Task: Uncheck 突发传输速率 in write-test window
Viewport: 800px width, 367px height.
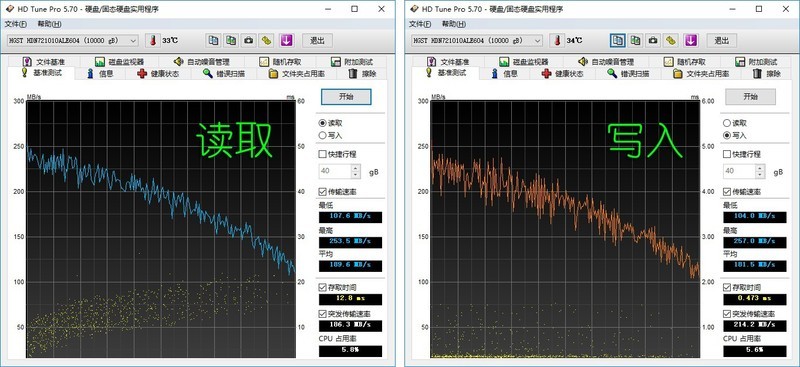Action: 727,314
